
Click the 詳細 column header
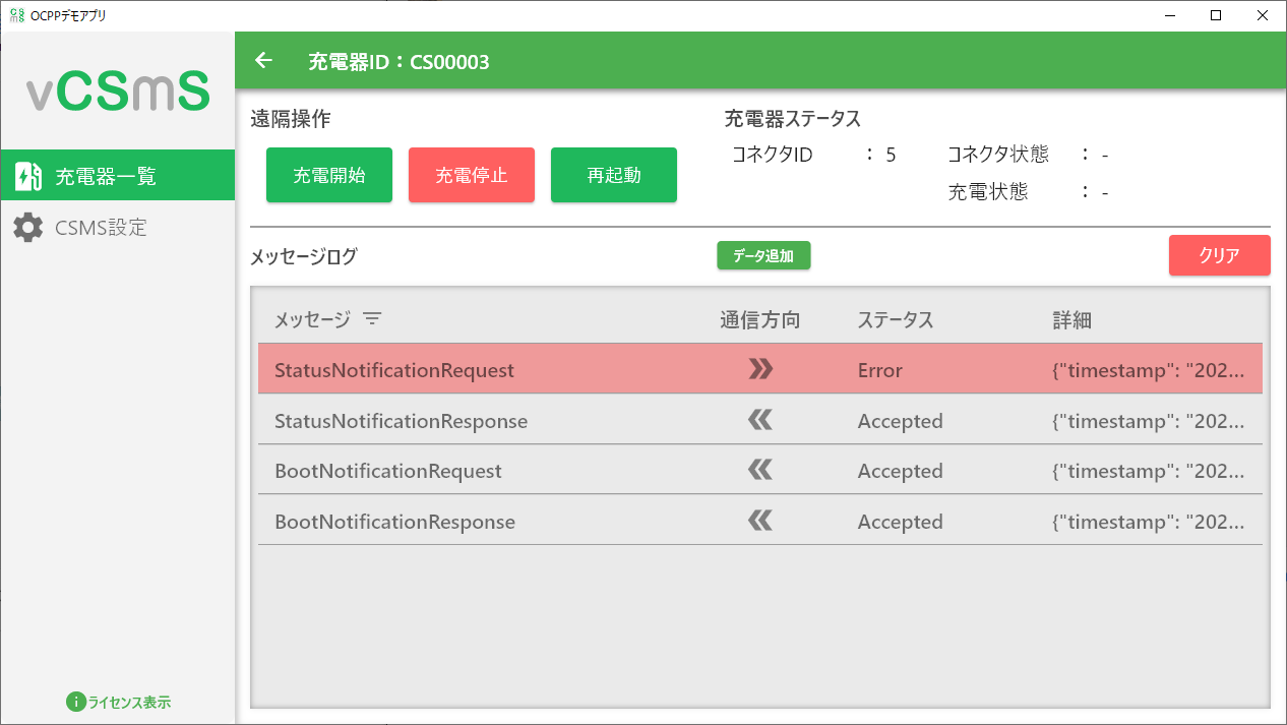pyautogui.click(x=1072, y=320)
